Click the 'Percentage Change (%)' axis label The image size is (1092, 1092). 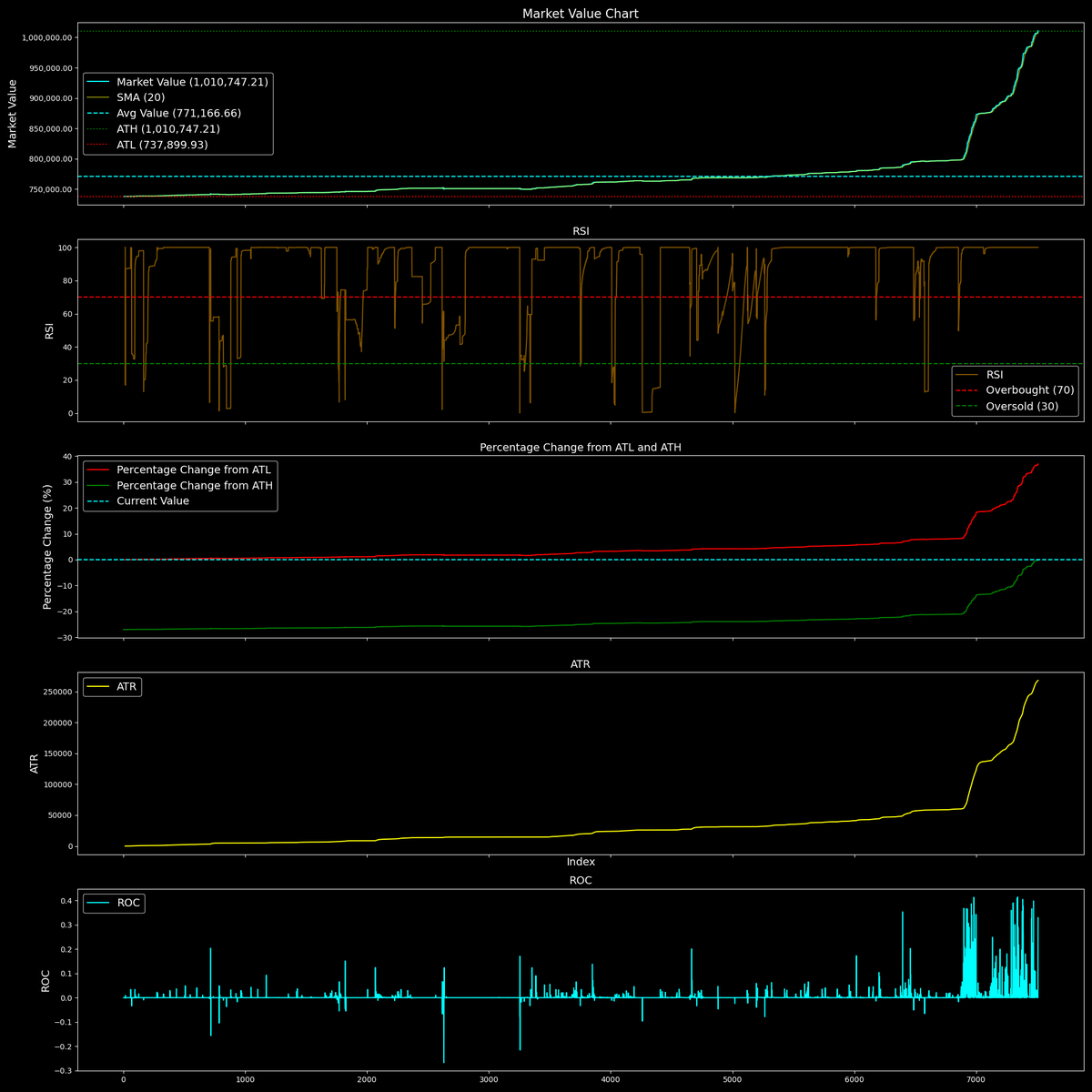pos(49,547)
